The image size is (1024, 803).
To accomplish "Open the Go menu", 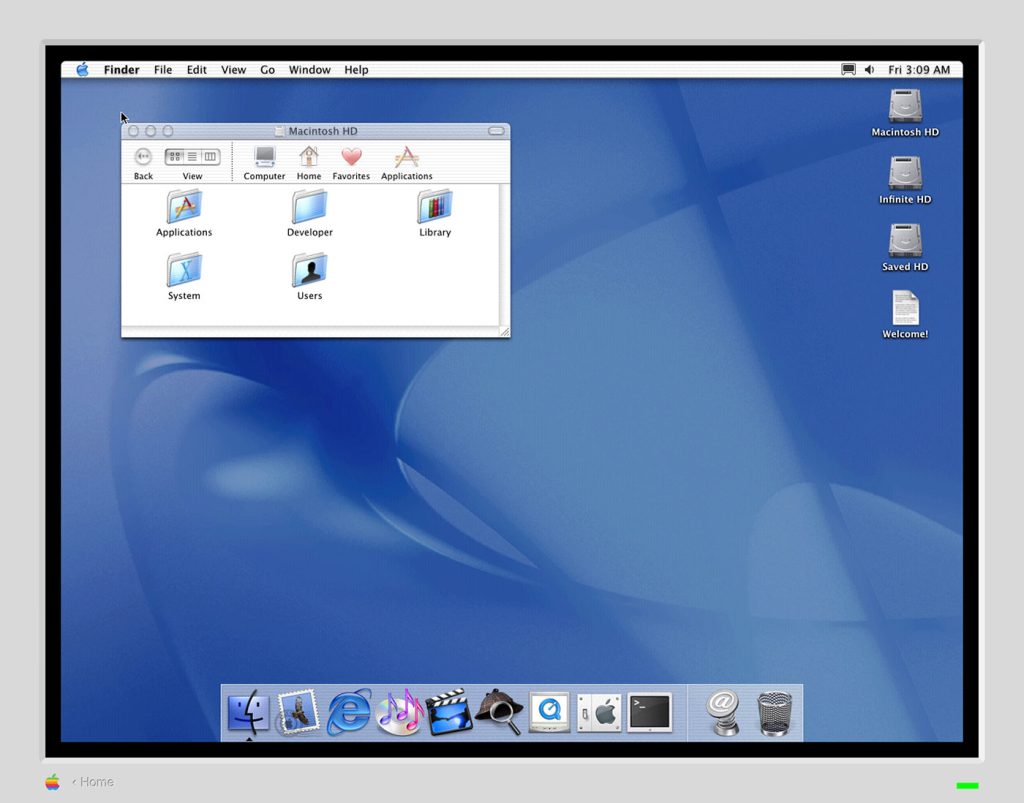I will click(x=267, y=70).
